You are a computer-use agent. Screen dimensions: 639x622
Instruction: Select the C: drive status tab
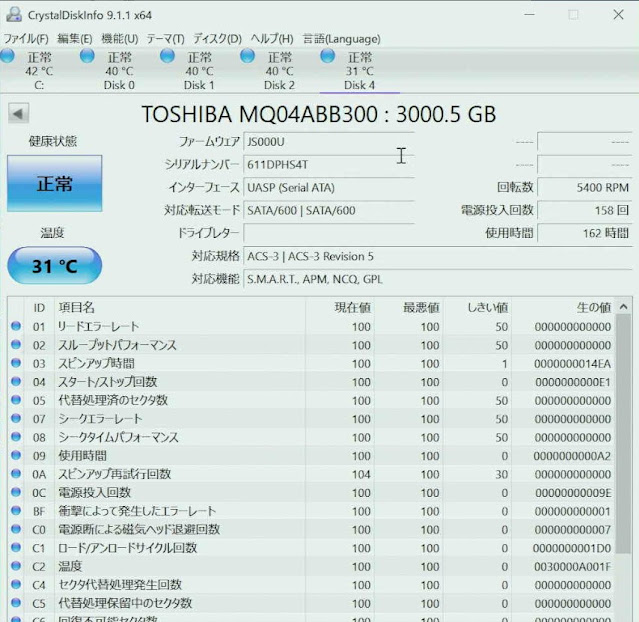point(39,71)
